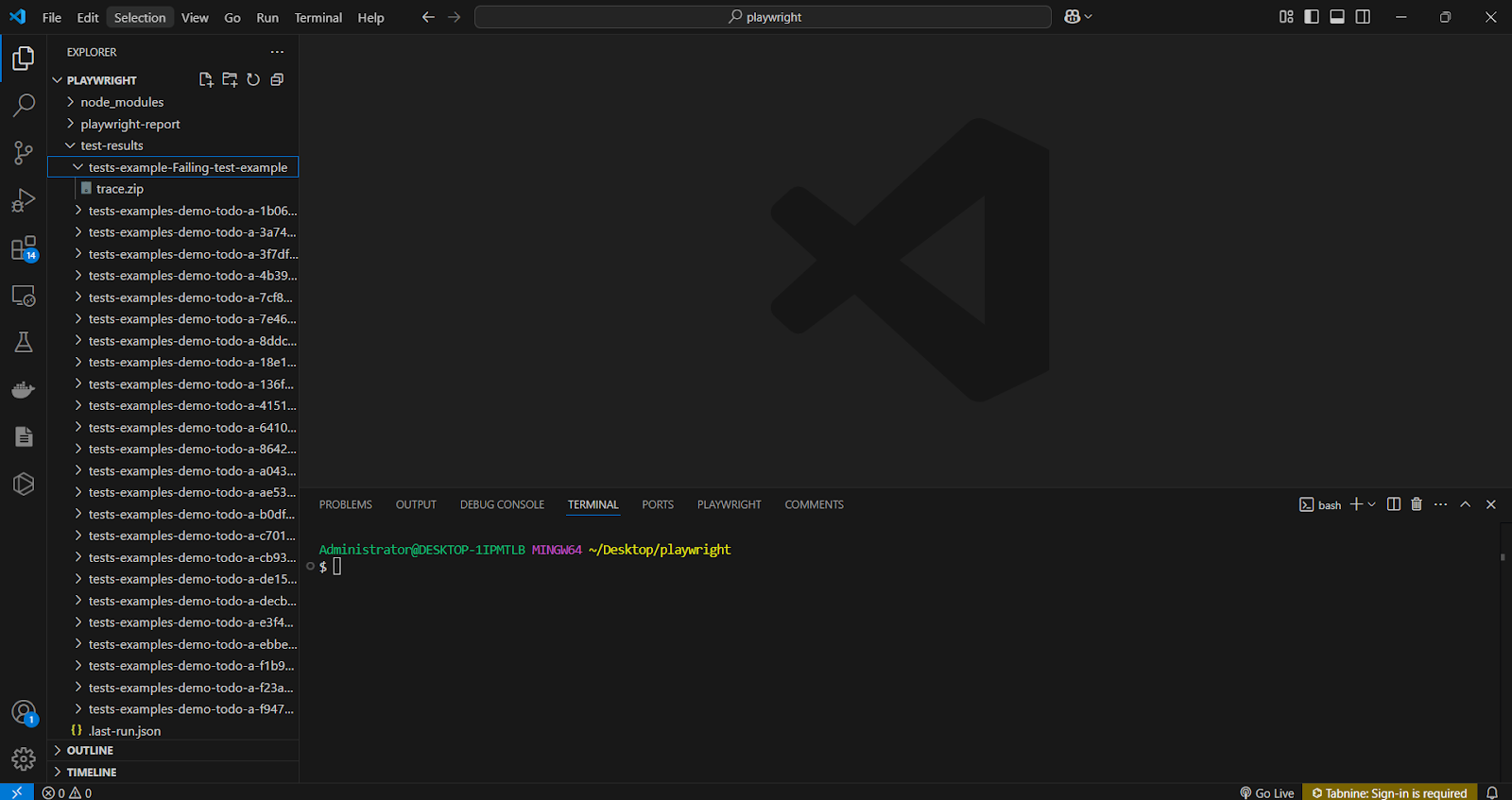Open terminal panel more actions ellipsis
This screenshot has width=1512, height=800.
(x=1440, y=504)
